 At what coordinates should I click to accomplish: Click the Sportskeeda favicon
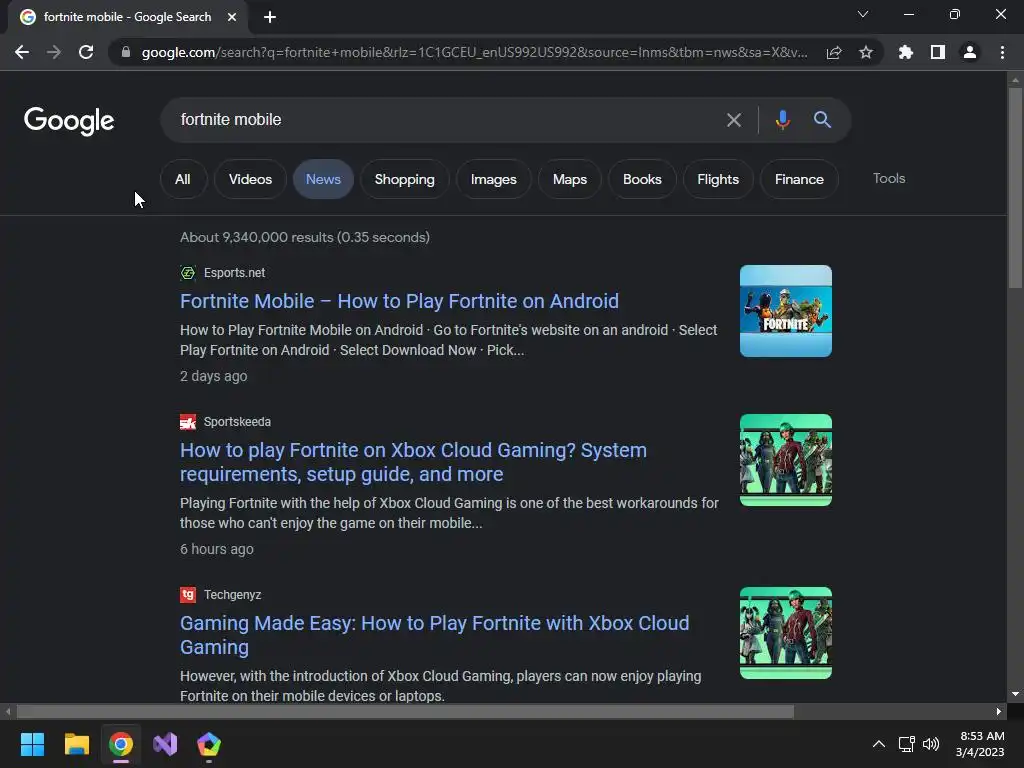click(188, 422)
